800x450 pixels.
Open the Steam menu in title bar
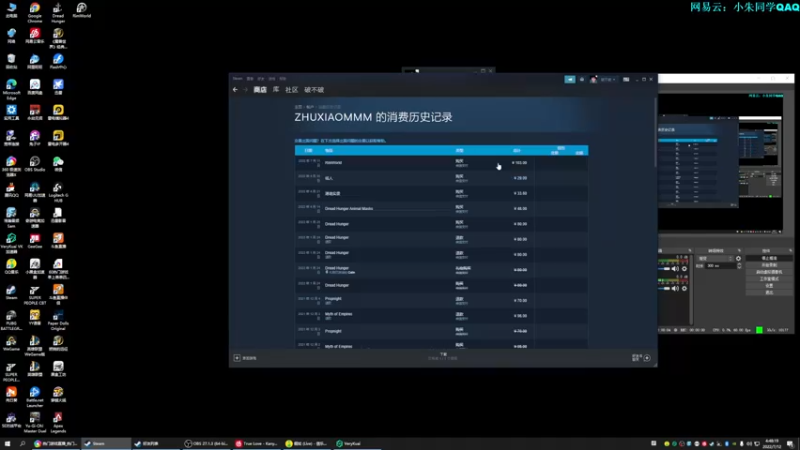[x=238, y=79]
